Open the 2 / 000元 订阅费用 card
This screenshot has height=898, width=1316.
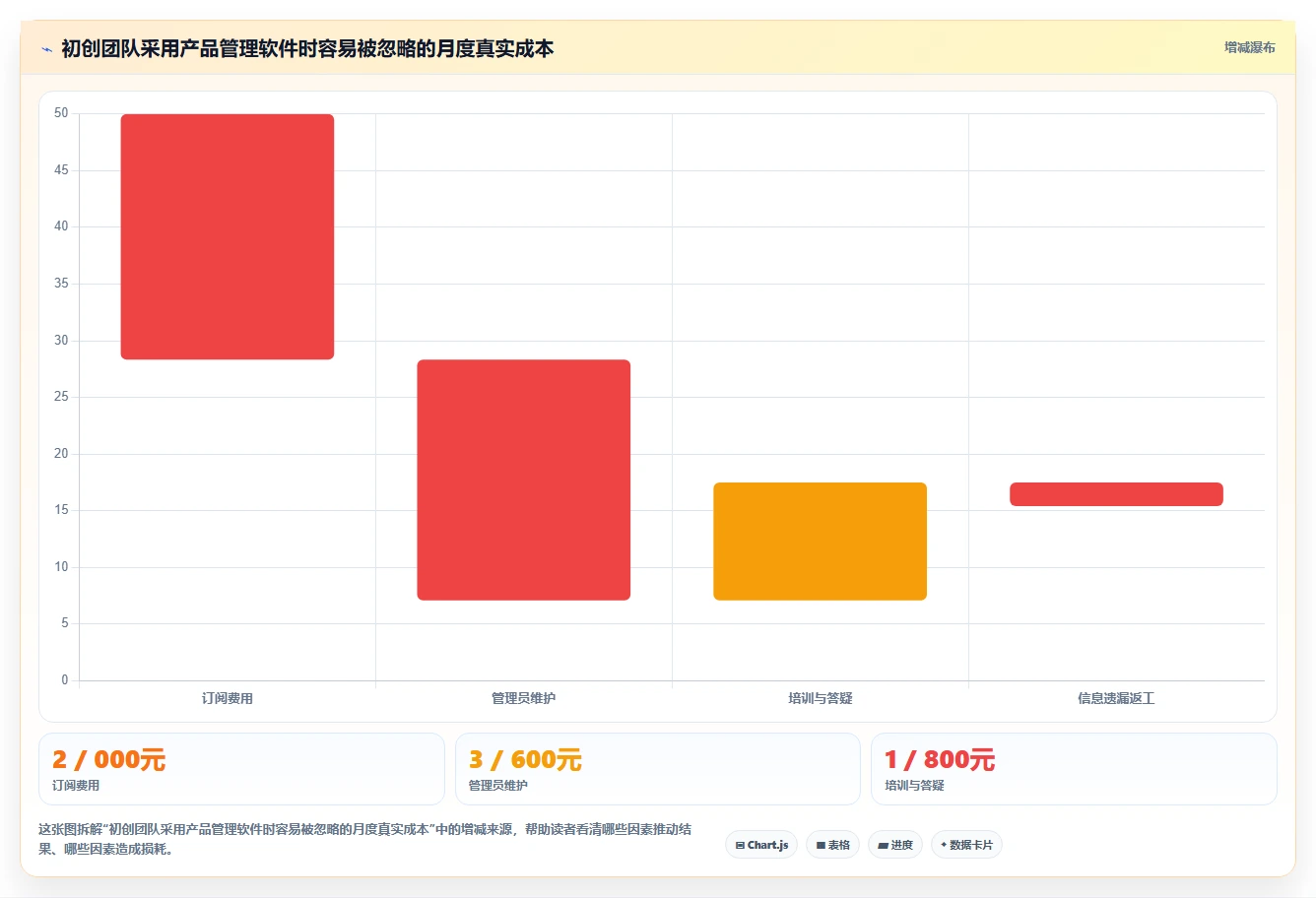(x=241, y=769)
